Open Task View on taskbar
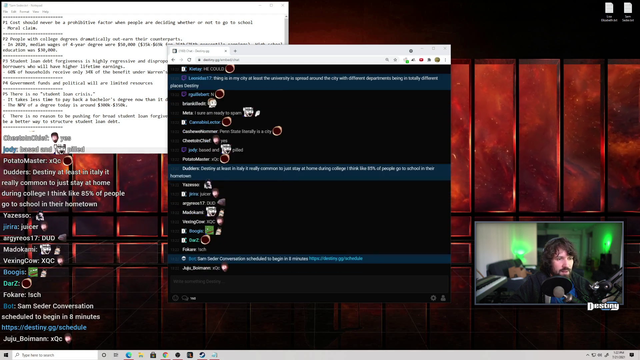Viewport: 640px width, 360px height. [x=116, y=355]
